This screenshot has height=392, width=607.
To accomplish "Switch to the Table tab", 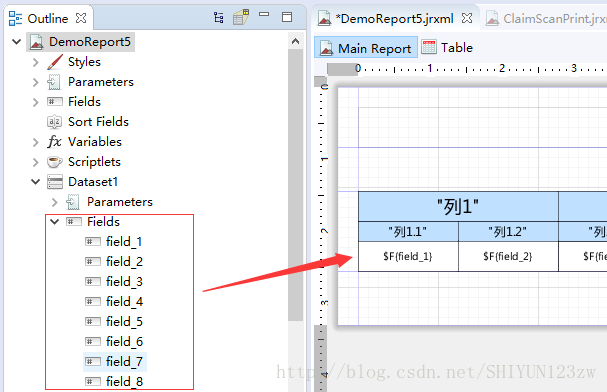I will click(x=447, y=48).
